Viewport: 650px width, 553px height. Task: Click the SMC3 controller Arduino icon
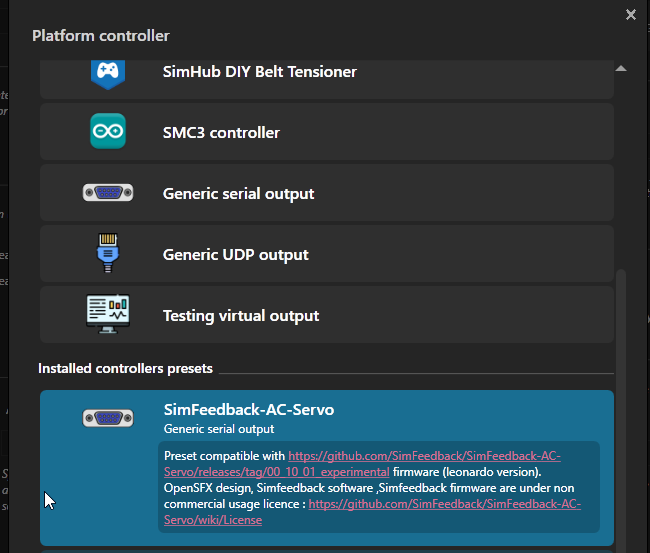tap(108, 132)
